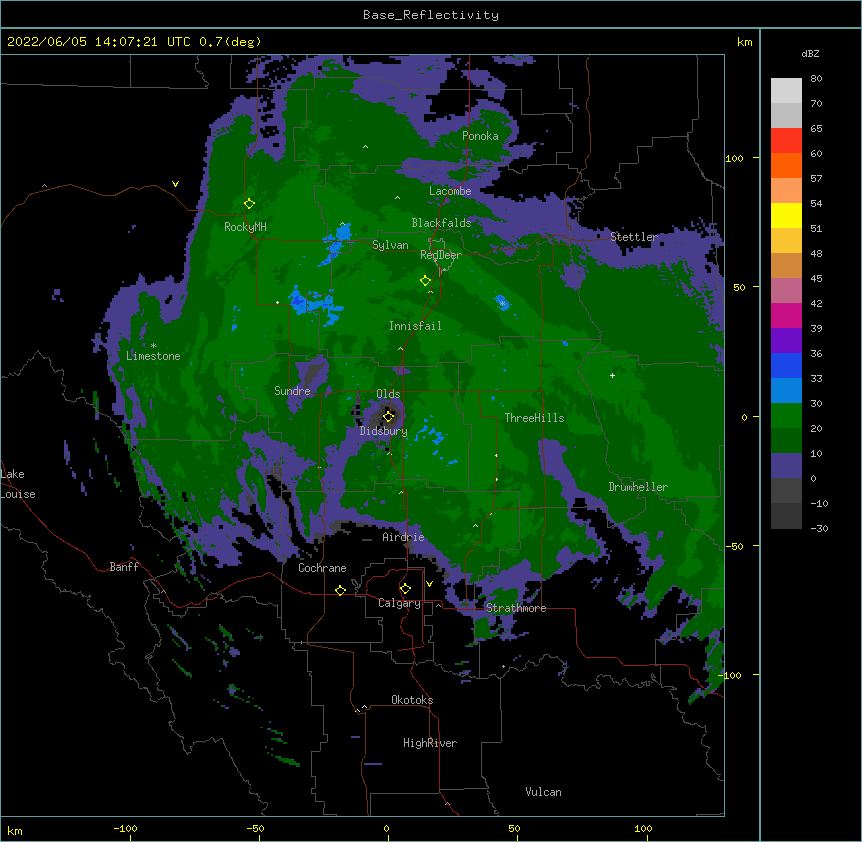Click the HighRiver label
This screenshot has width=862, height=842.
point(430,743)
